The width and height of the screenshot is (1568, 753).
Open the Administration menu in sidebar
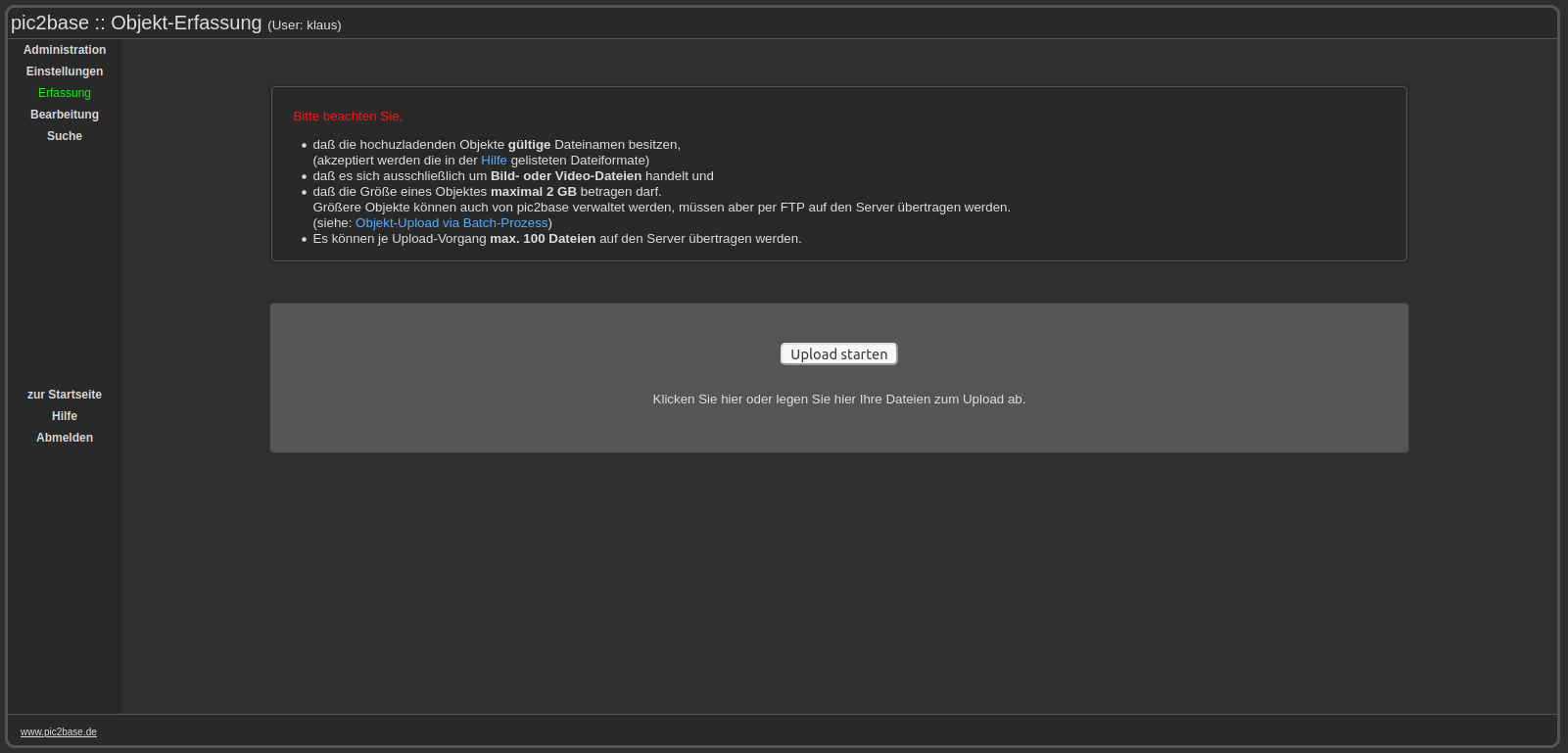coord(65,50)
